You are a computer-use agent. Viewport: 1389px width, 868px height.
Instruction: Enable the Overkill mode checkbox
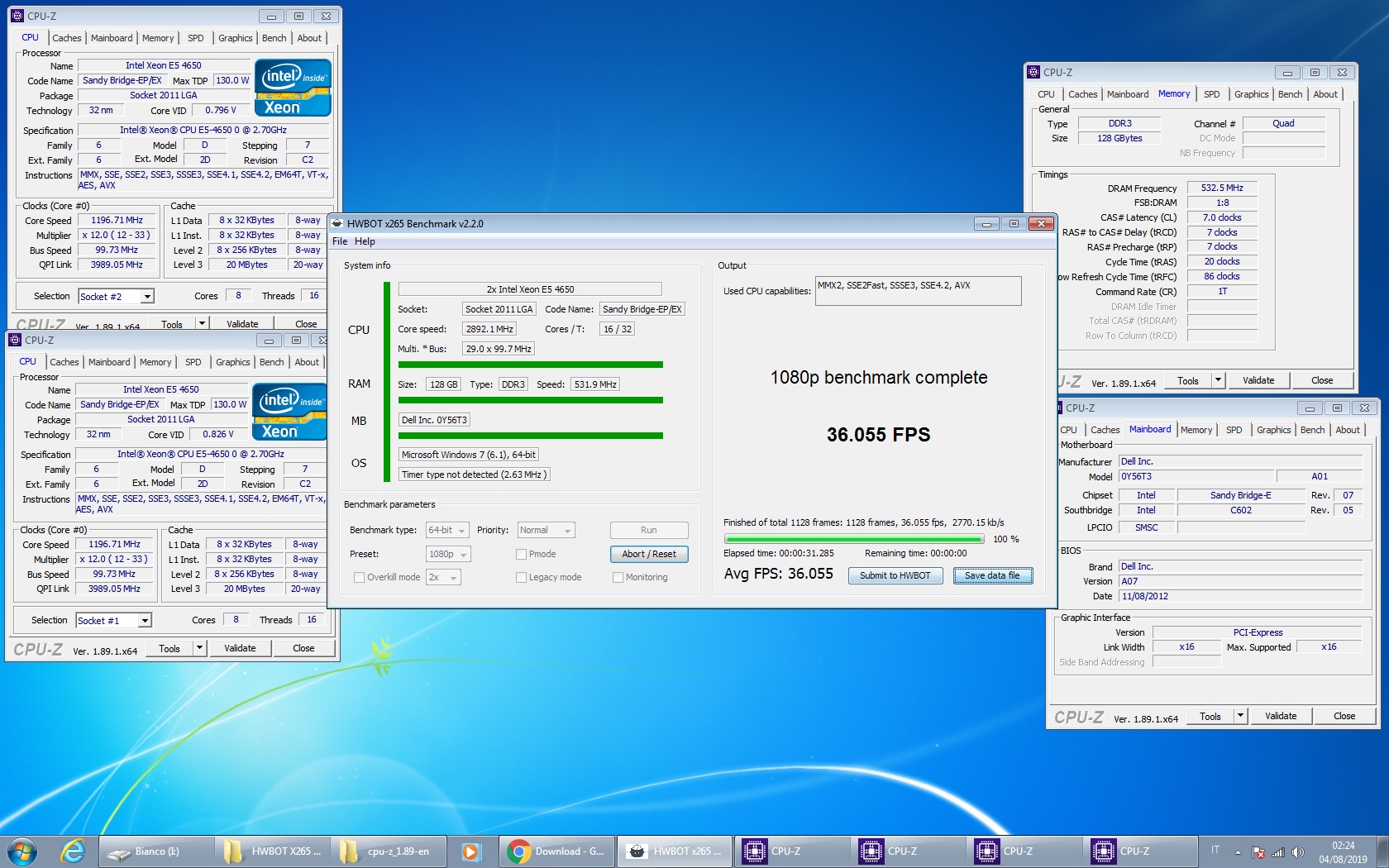[359, 577]
